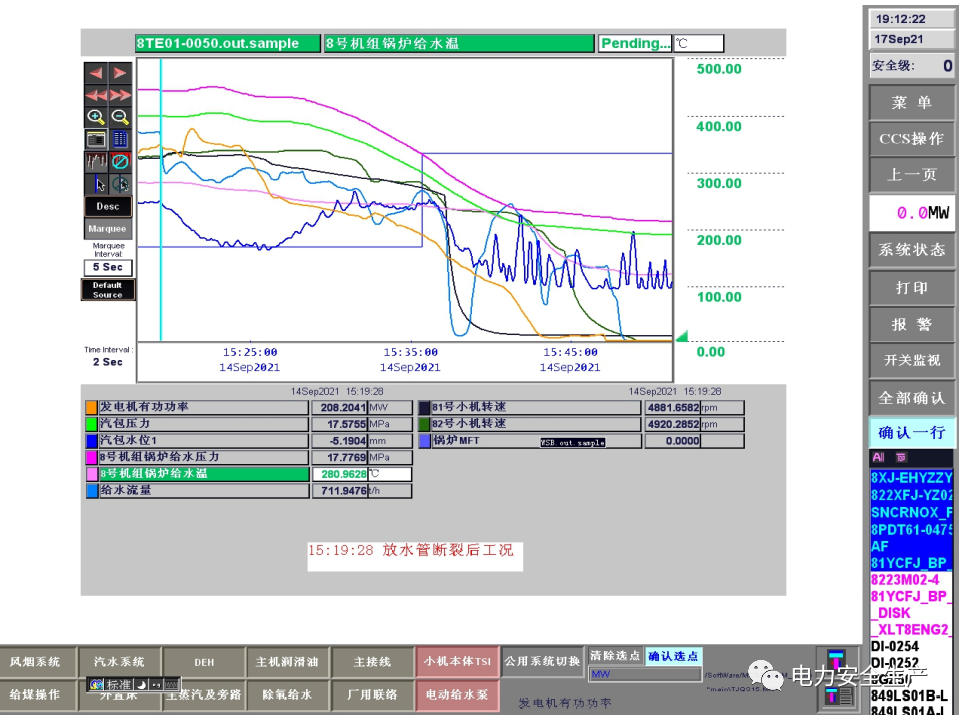Click the magenta swatch for 8号机组锅炉给水压力

(x=92, y=457)
